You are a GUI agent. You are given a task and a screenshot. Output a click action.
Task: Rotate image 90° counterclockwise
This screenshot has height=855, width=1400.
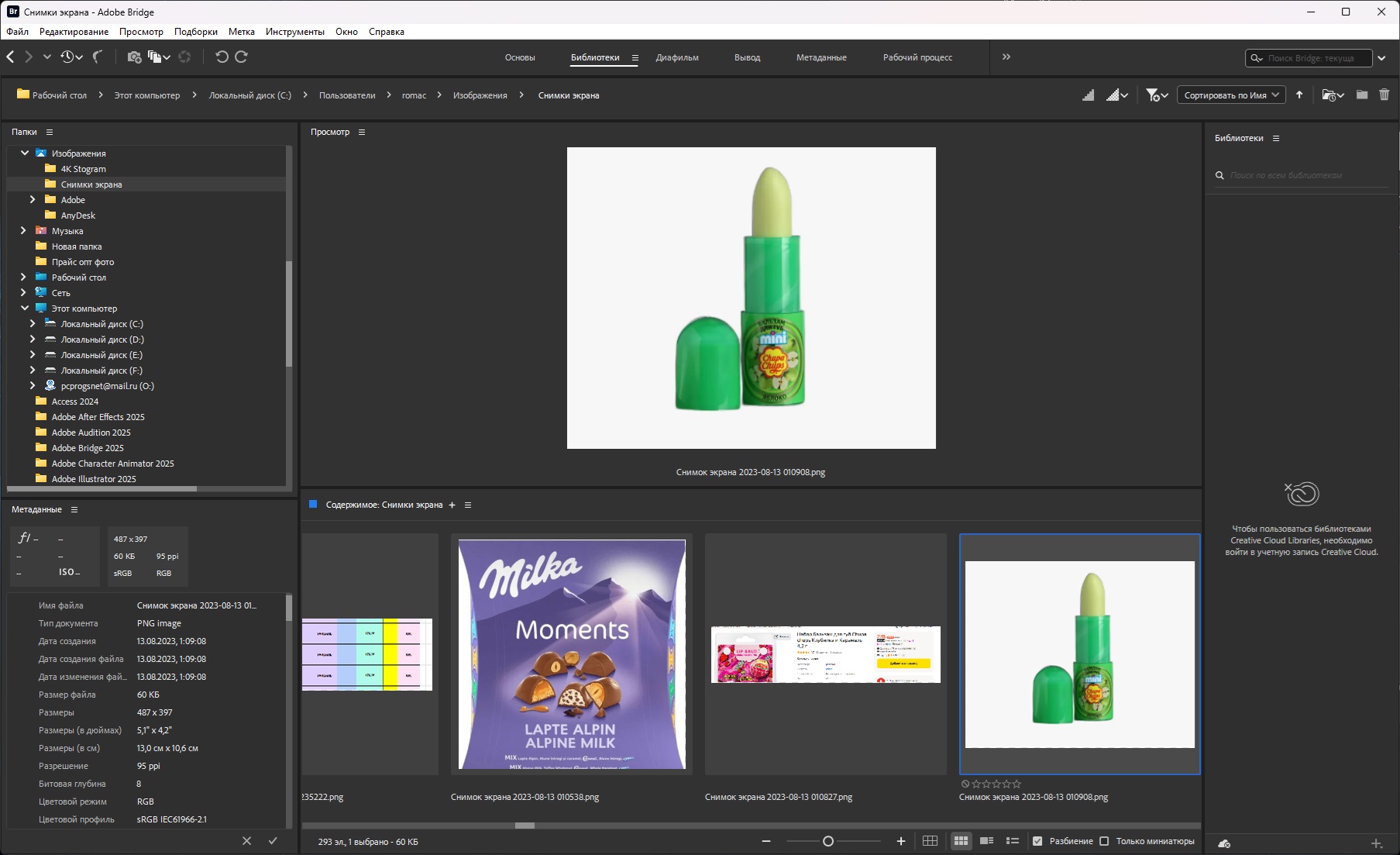click(222, 57)
